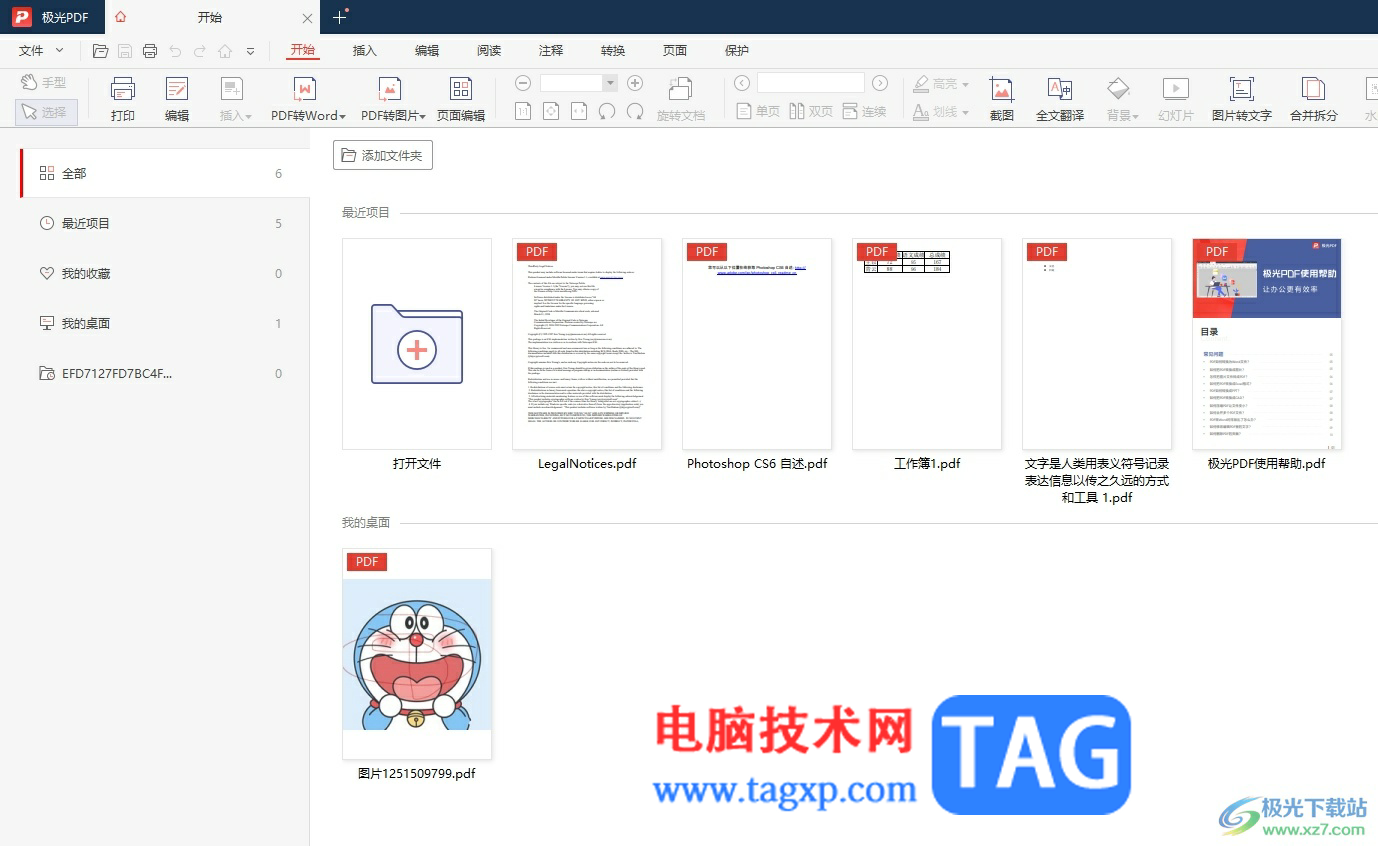Open the Photoshop CS6 自述.pdf thumbnail

(757, 344)
